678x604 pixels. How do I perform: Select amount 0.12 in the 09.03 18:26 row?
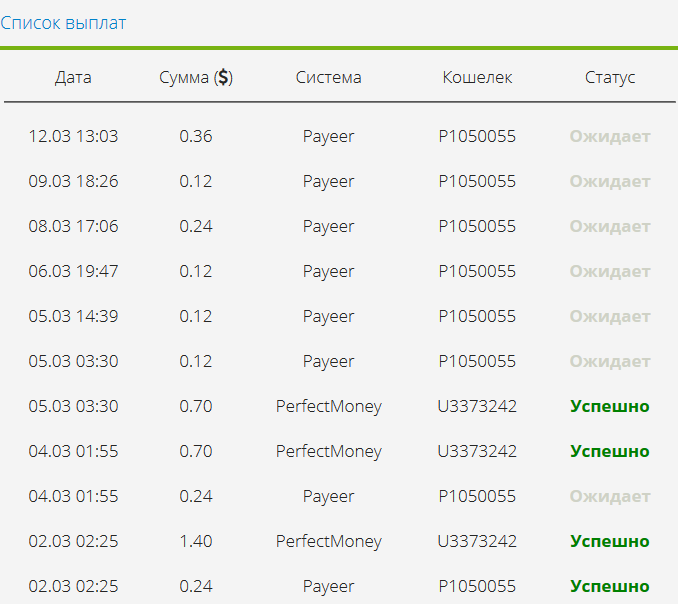coord(196,181)
